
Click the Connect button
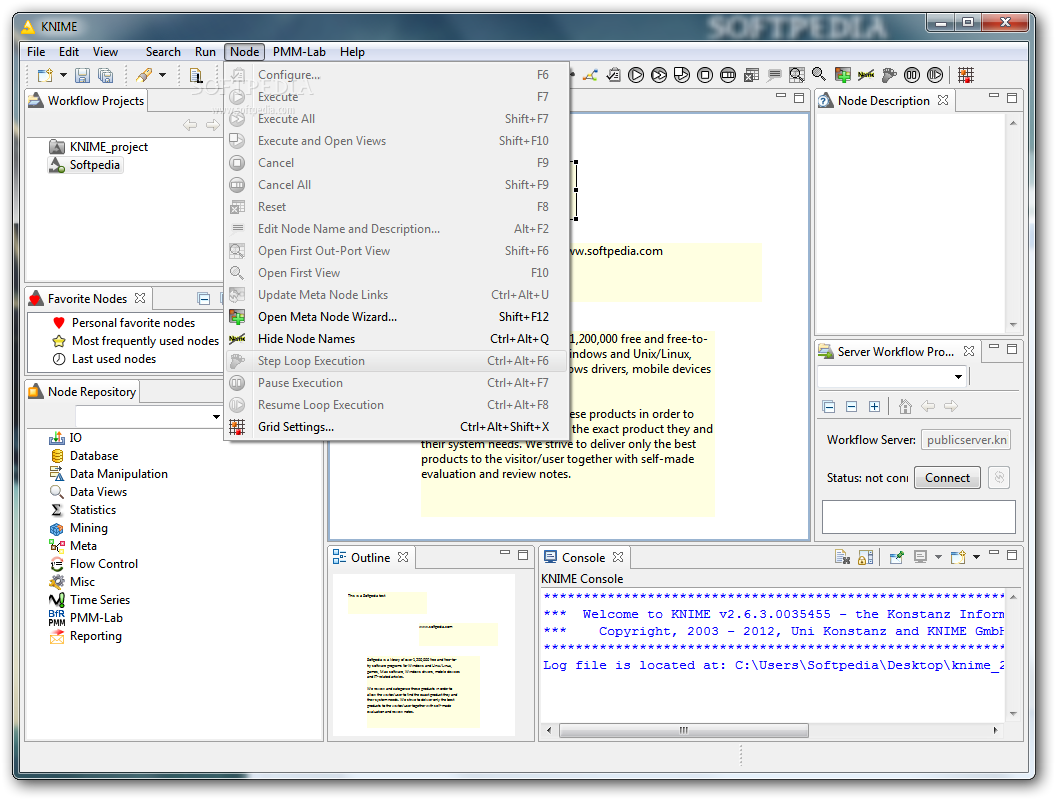947,477
